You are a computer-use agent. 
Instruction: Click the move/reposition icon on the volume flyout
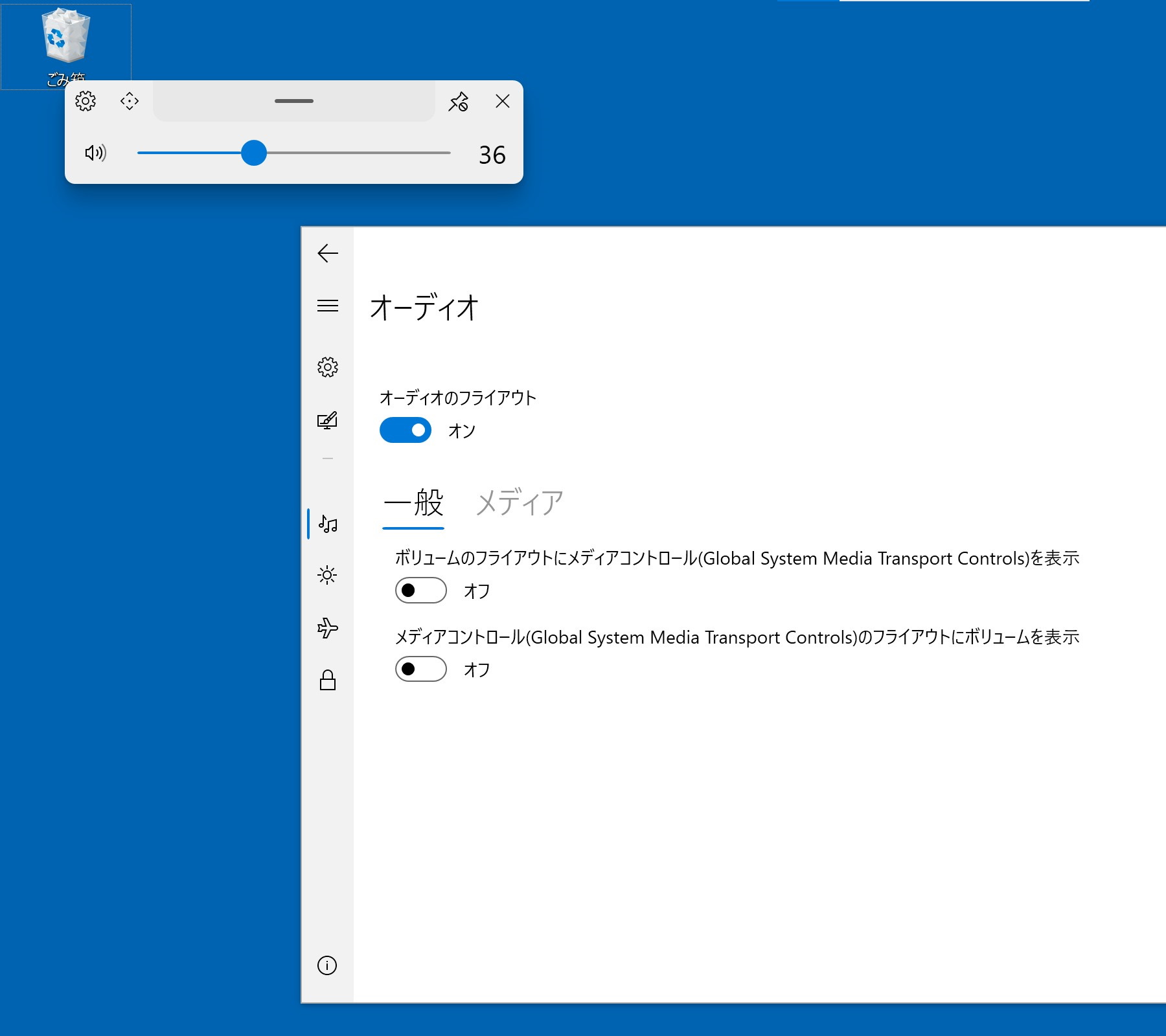(x=129, y=102)
